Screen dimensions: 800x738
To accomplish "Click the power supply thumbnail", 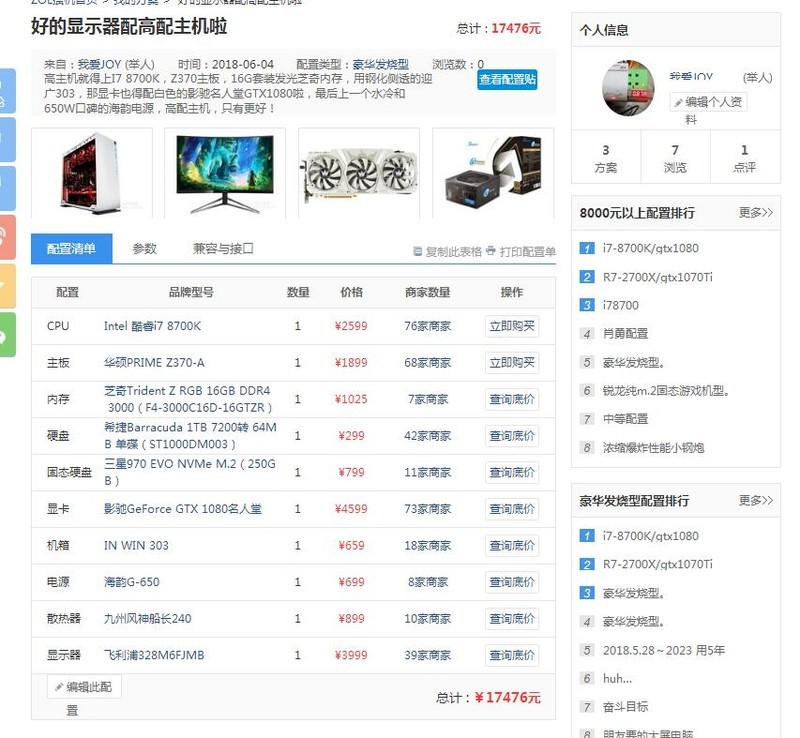I will (493, 174).
